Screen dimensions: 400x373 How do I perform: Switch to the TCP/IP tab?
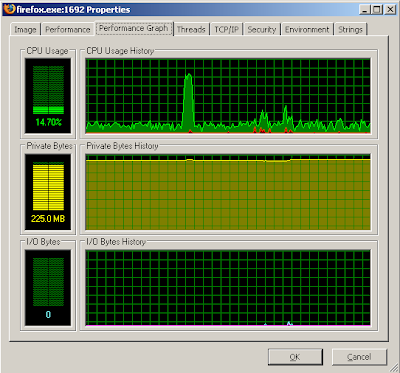226,29
